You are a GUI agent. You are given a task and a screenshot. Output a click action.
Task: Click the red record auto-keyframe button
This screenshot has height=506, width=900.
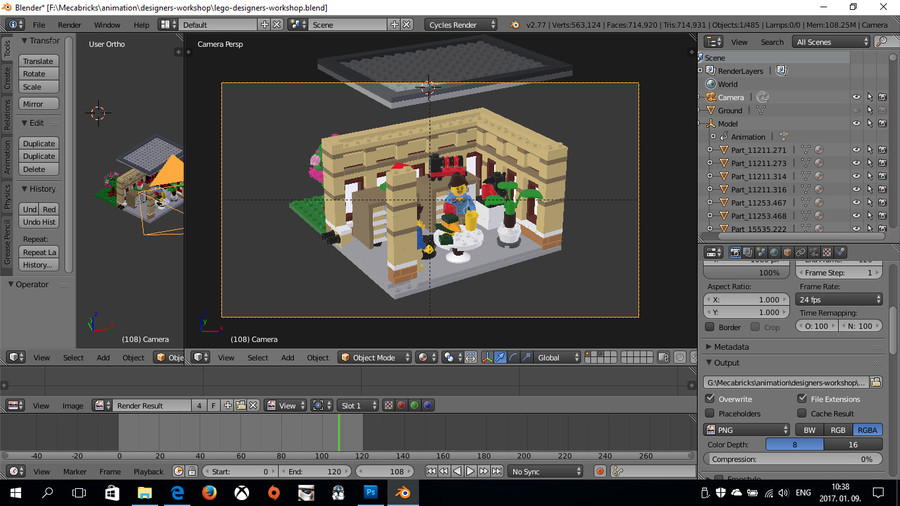point(600,472)
